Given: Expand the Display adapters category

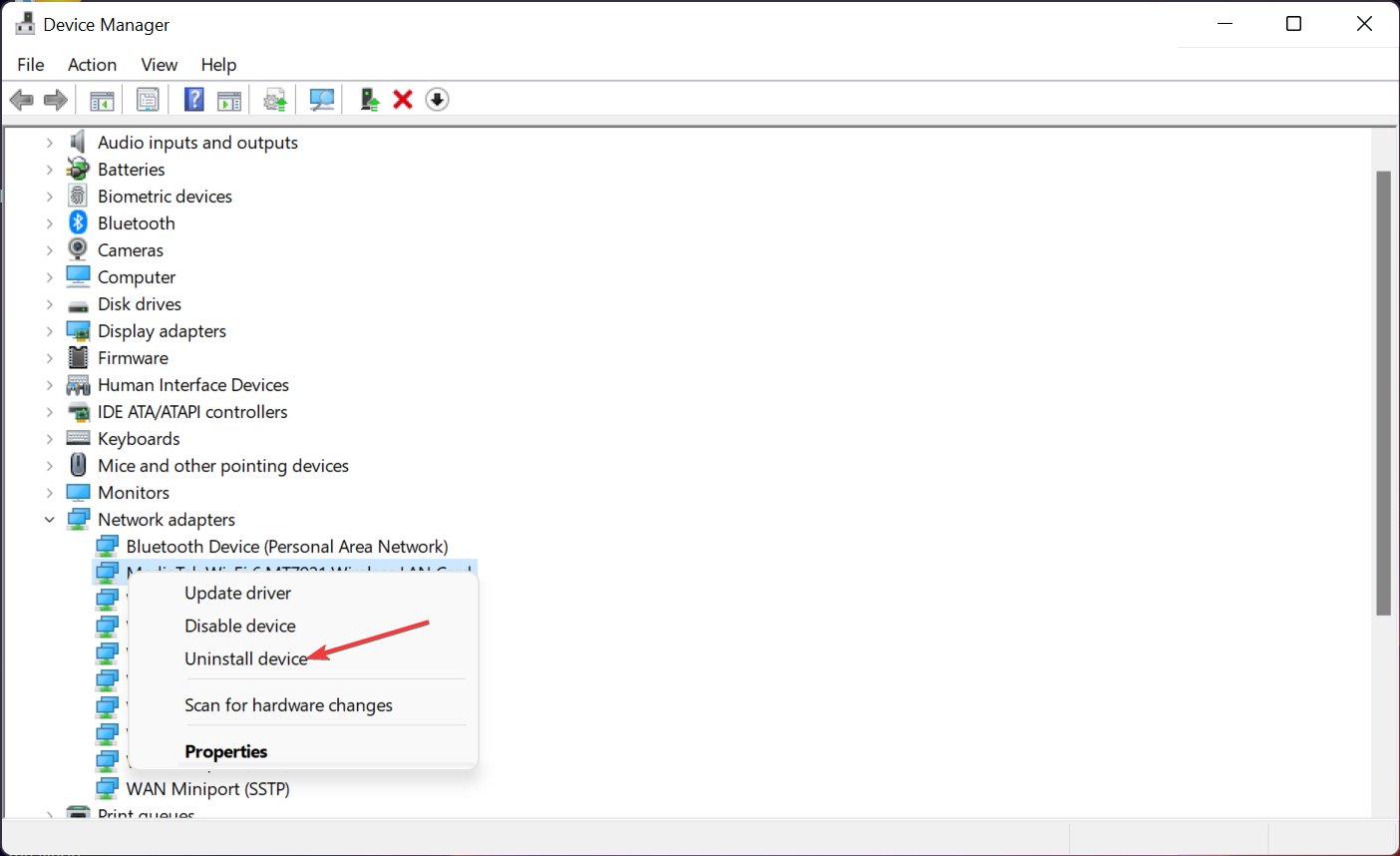Looking at the screenshot, I should click(x=49, y=331).
